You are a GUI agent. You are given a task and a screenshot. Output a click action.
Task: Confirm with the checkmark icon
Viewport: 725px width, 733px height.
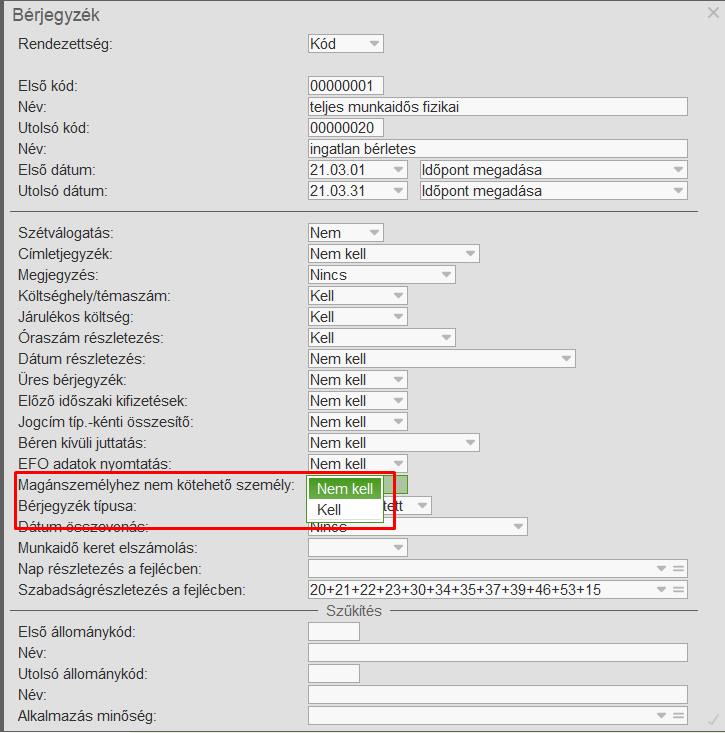(x=713, y=719)
